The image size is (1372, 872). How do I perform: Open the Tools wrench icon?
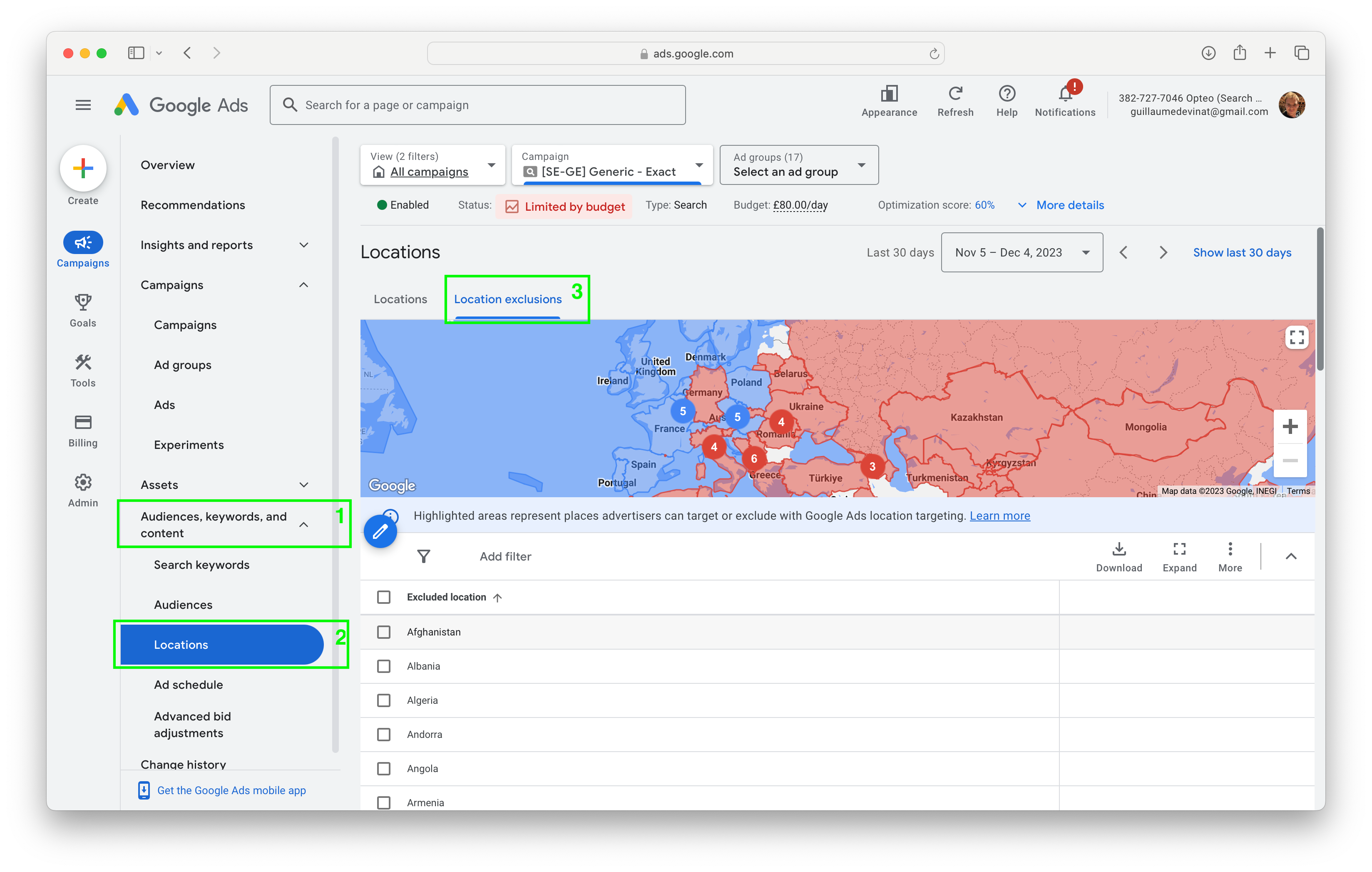pyautogui.click(x=83, y=362)
